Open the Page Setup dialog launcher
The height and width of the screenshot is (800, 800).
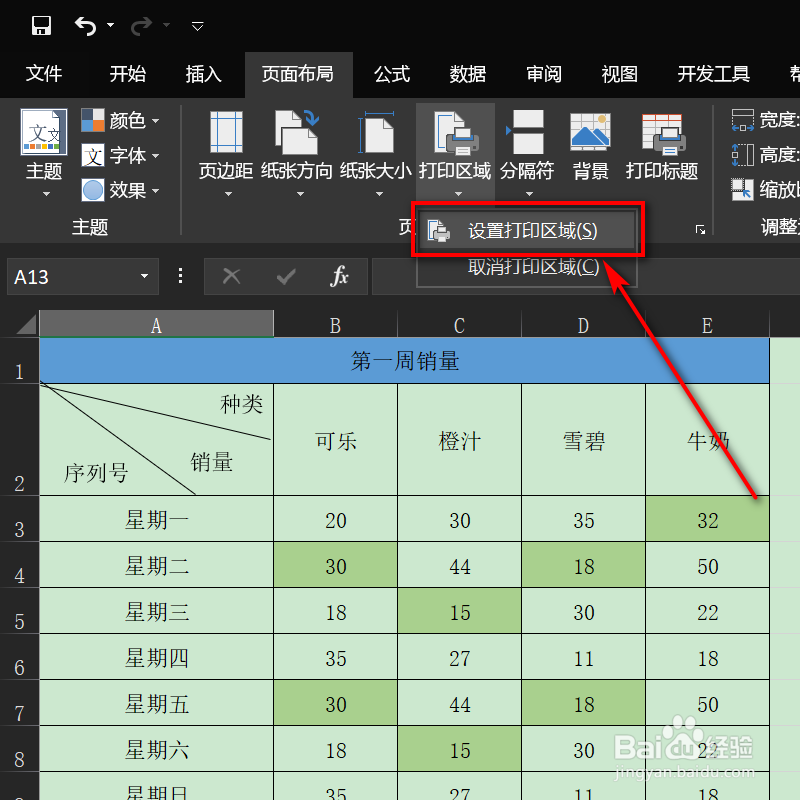[701, 230]
